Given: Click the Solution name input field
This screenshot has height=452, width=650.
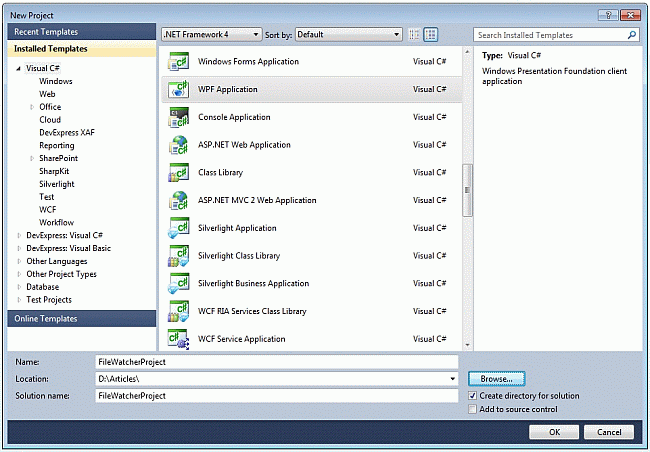Looking at the screenshot, I should (x=277, y=396).
